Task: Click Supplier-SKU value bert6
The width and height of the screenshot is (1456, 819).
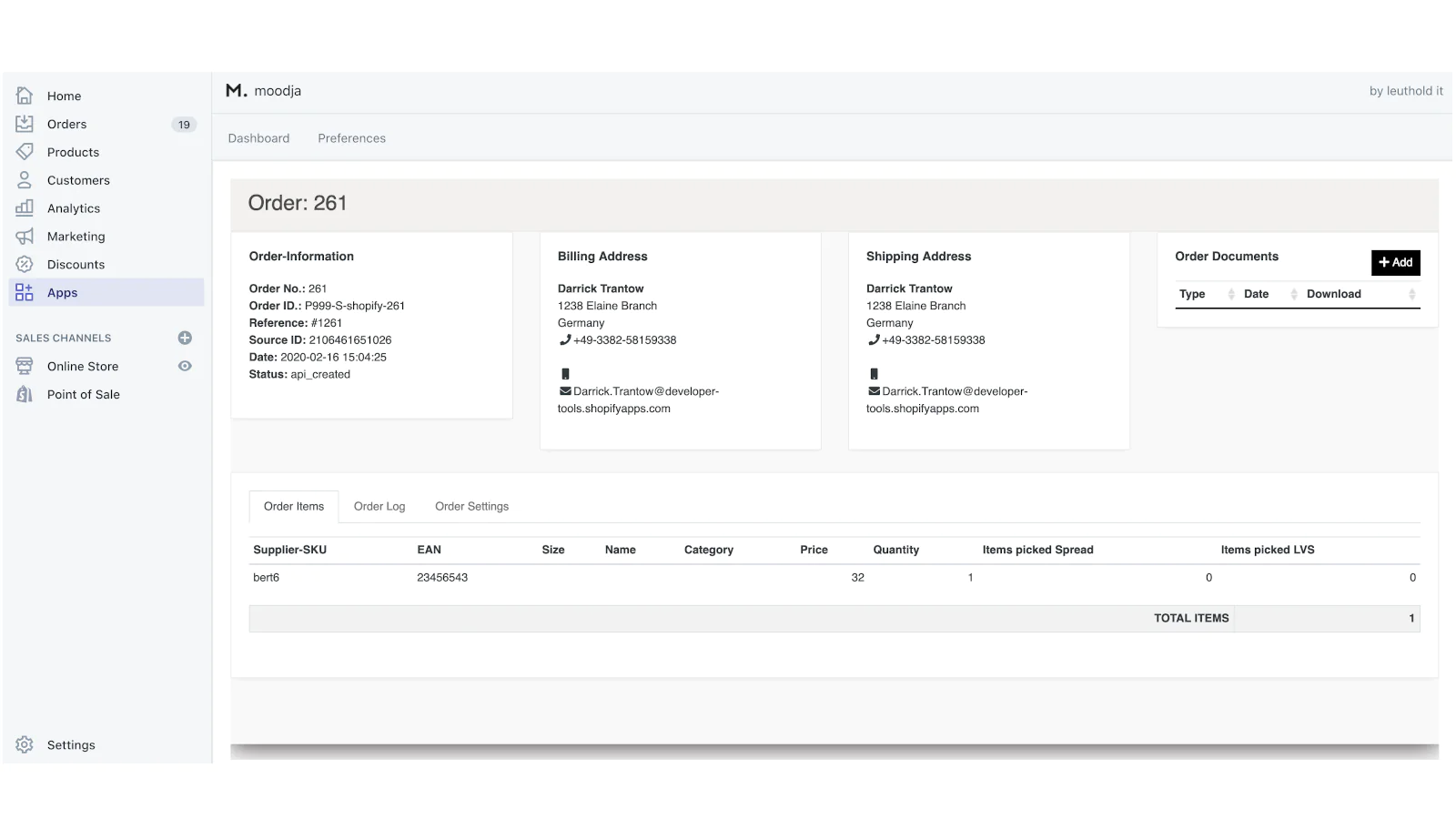Action: point(266,578)
